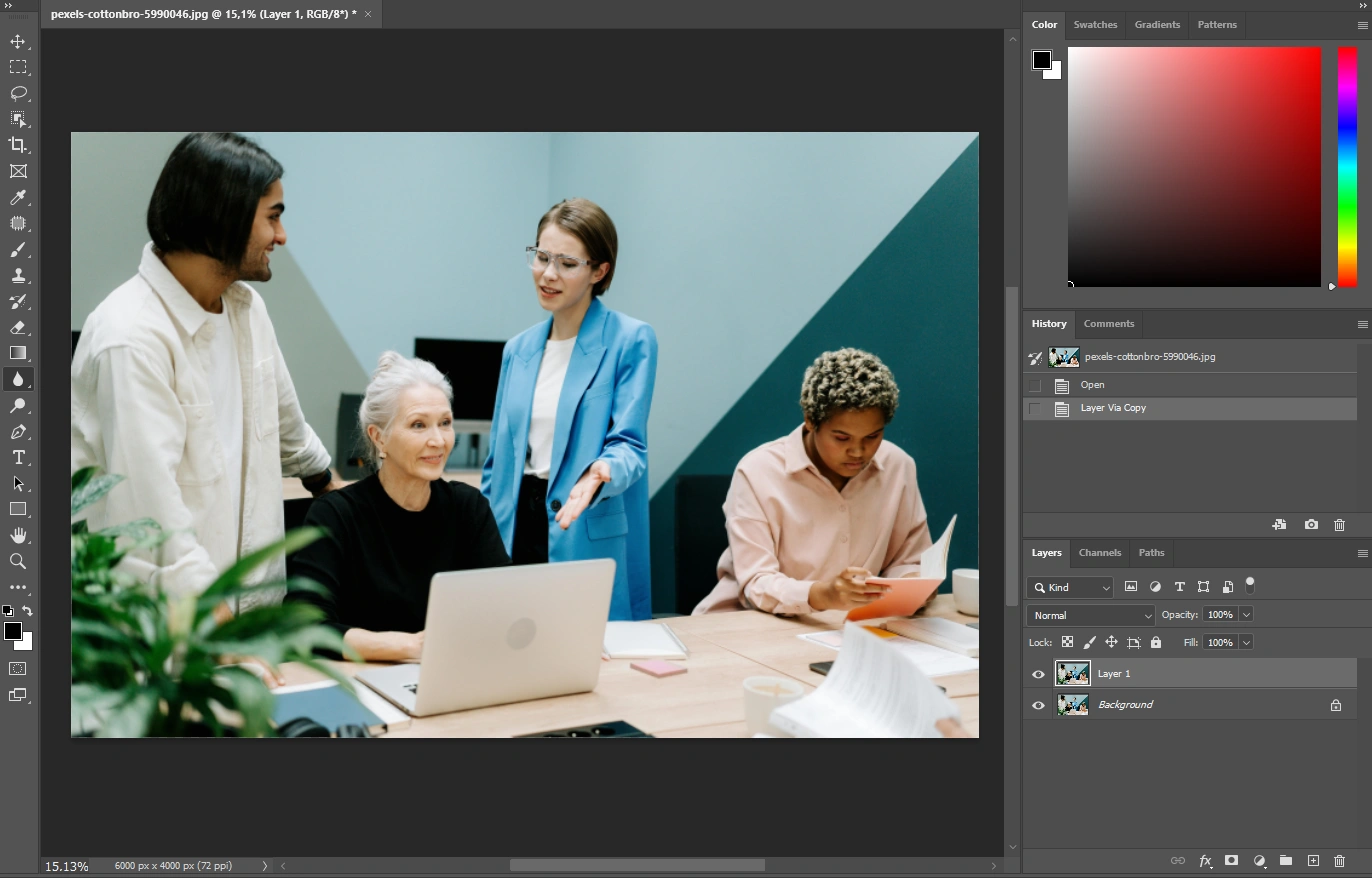1372x878 pixels.
Task: Toggle filter for pixel layers
Action: coord(1131,587)
